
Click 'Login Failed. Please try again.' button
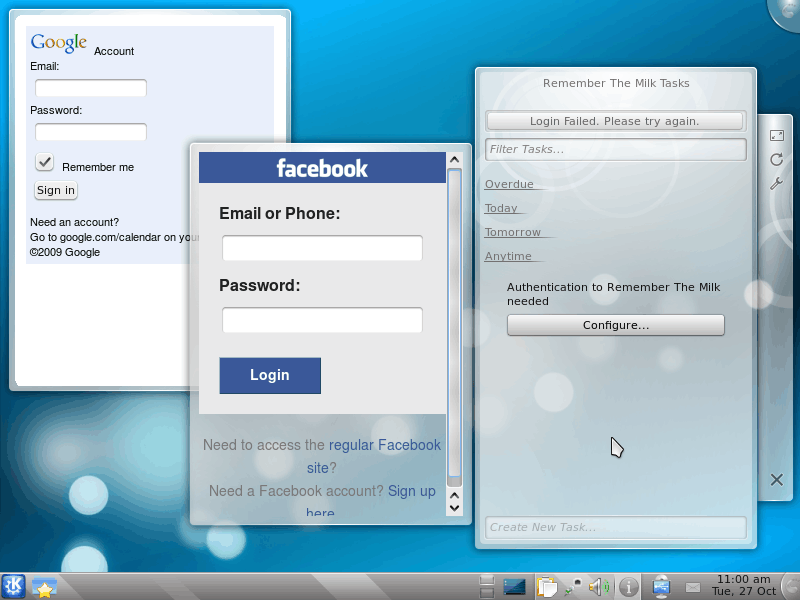pyautogui.click(x=615, y=121)
